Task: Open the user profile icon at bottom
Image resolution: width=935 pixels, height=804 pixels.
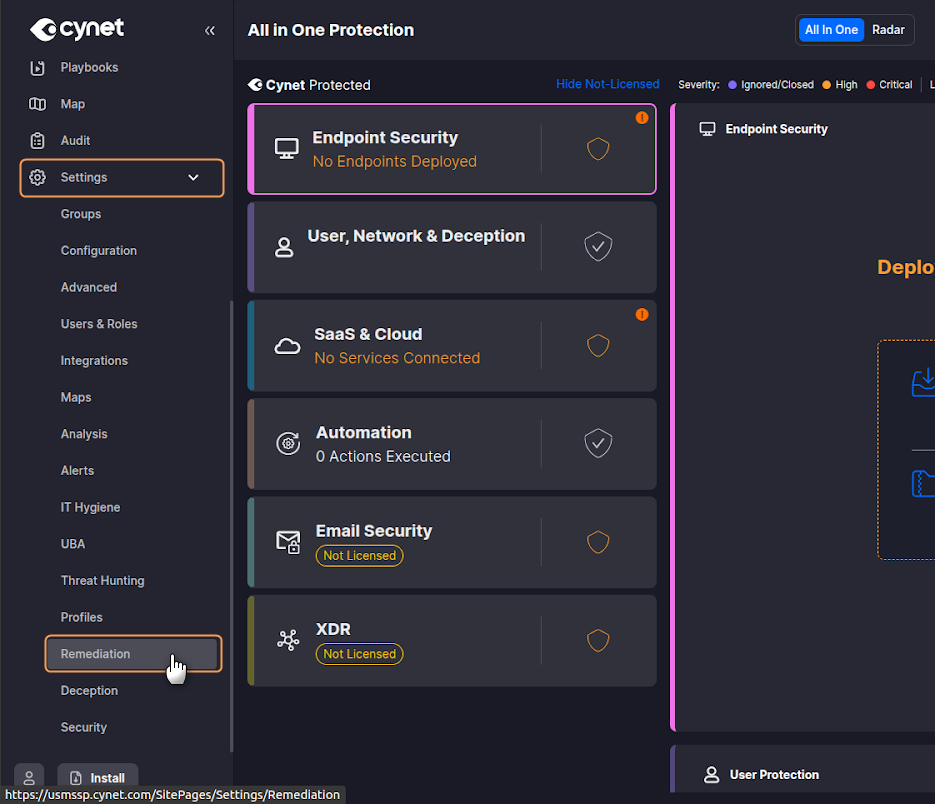Action: (29, 777)
